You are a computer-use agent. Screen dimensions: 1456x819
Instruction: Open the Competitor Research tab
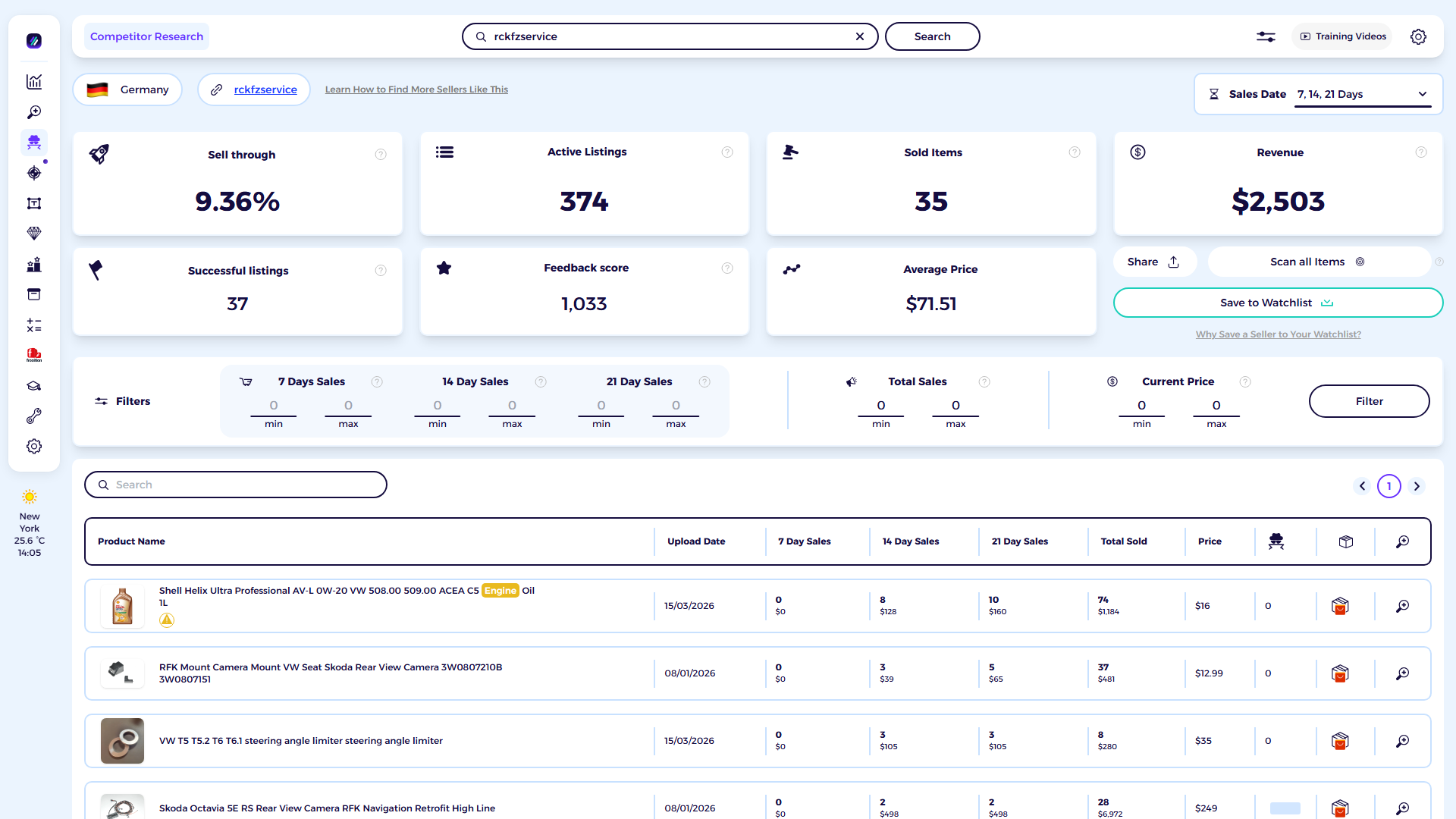click(x=146, y=36)
